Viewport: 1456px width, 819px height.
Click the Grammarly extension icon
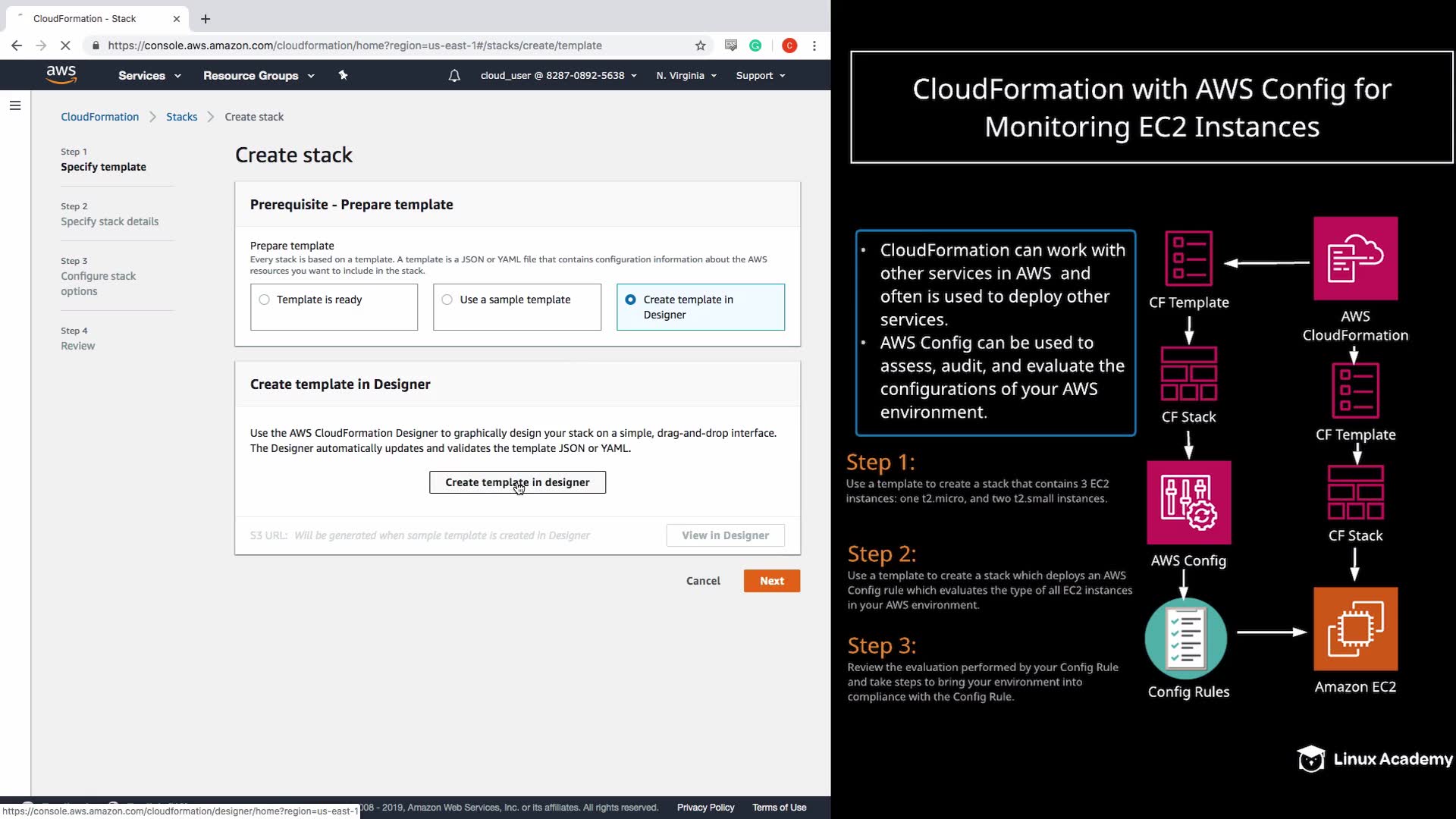pos(755,45)
